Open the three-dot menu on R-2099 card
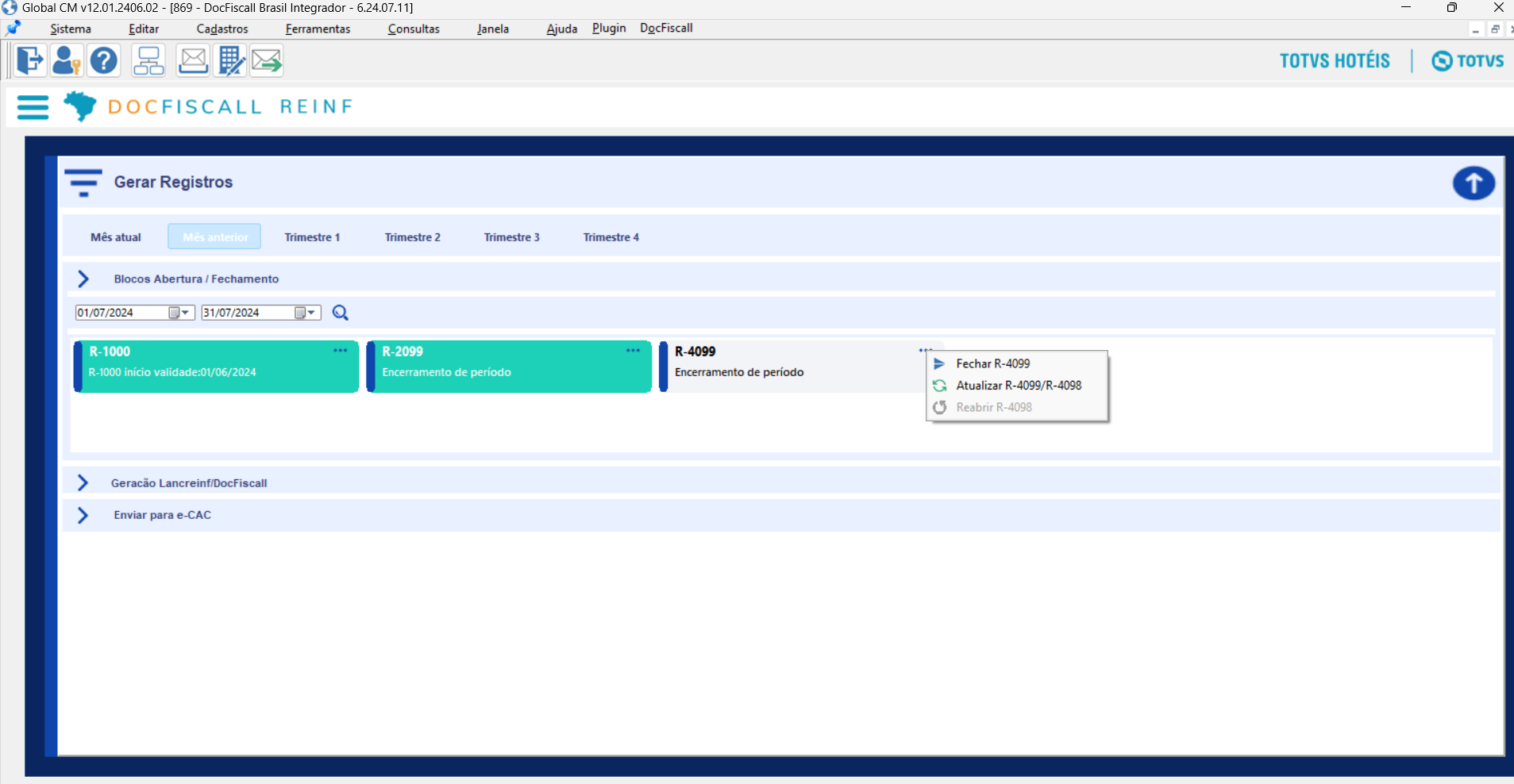This screenshot has width=1514, height=784. click(x=633, y=351)
